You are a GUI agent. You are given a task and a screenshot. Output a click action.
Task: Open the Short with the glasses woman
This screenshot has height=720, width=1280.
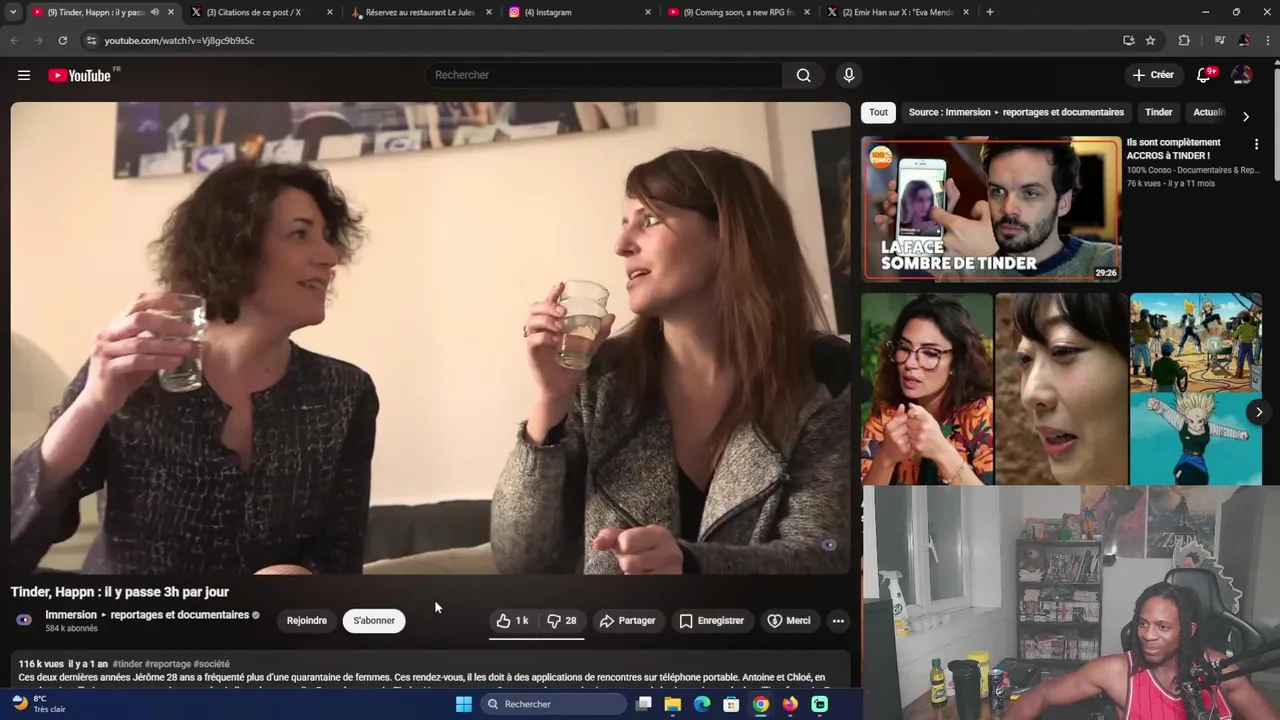tap(927, 389)
